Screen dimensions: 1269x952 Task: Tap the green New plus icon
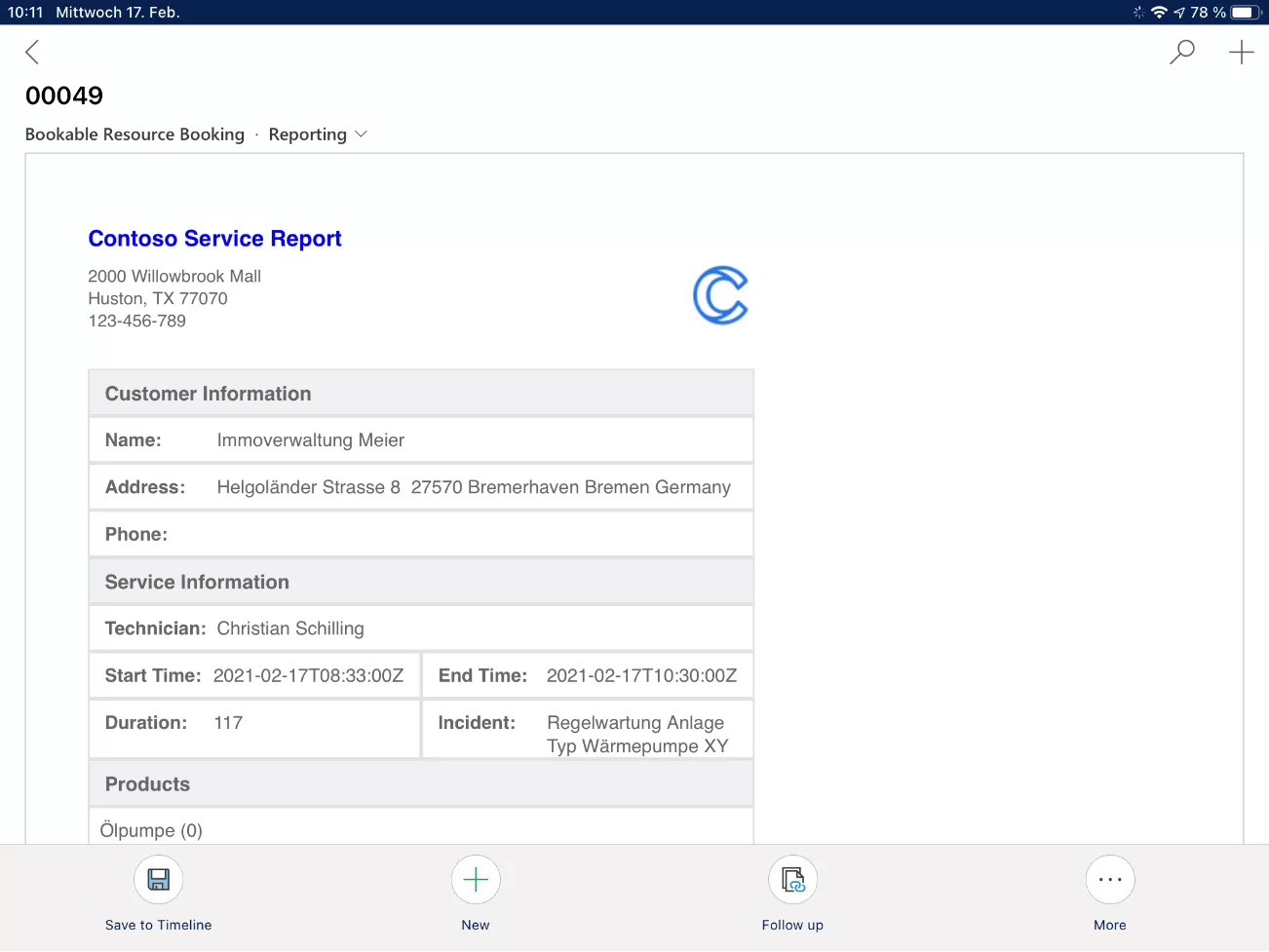tap(476, 880)
